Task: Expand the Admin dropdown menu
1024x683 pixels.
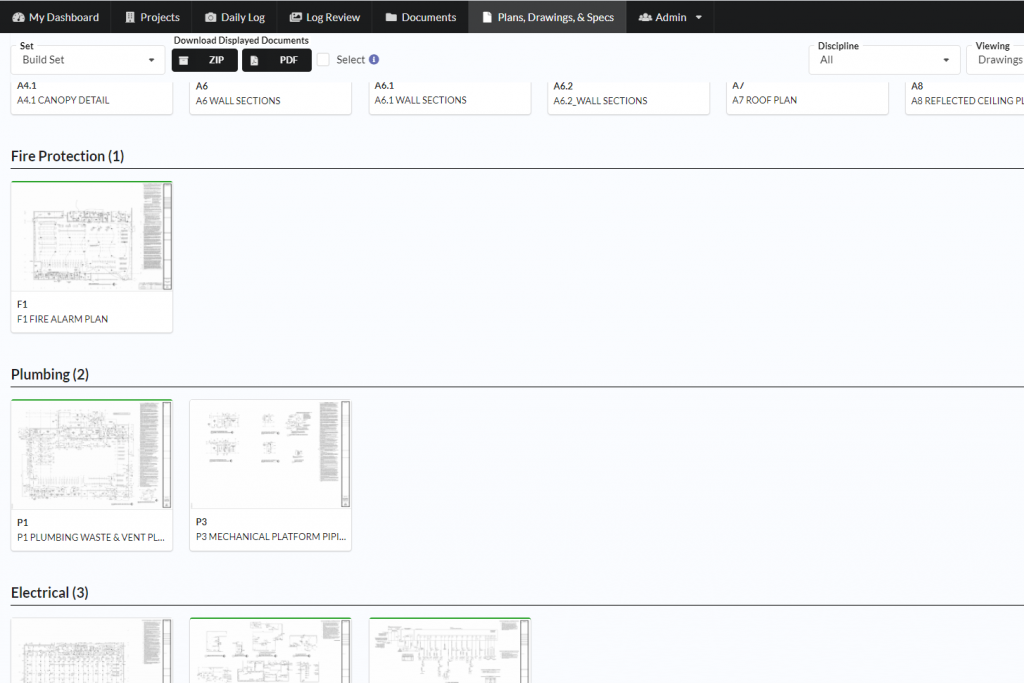Action: coord(670,17)
